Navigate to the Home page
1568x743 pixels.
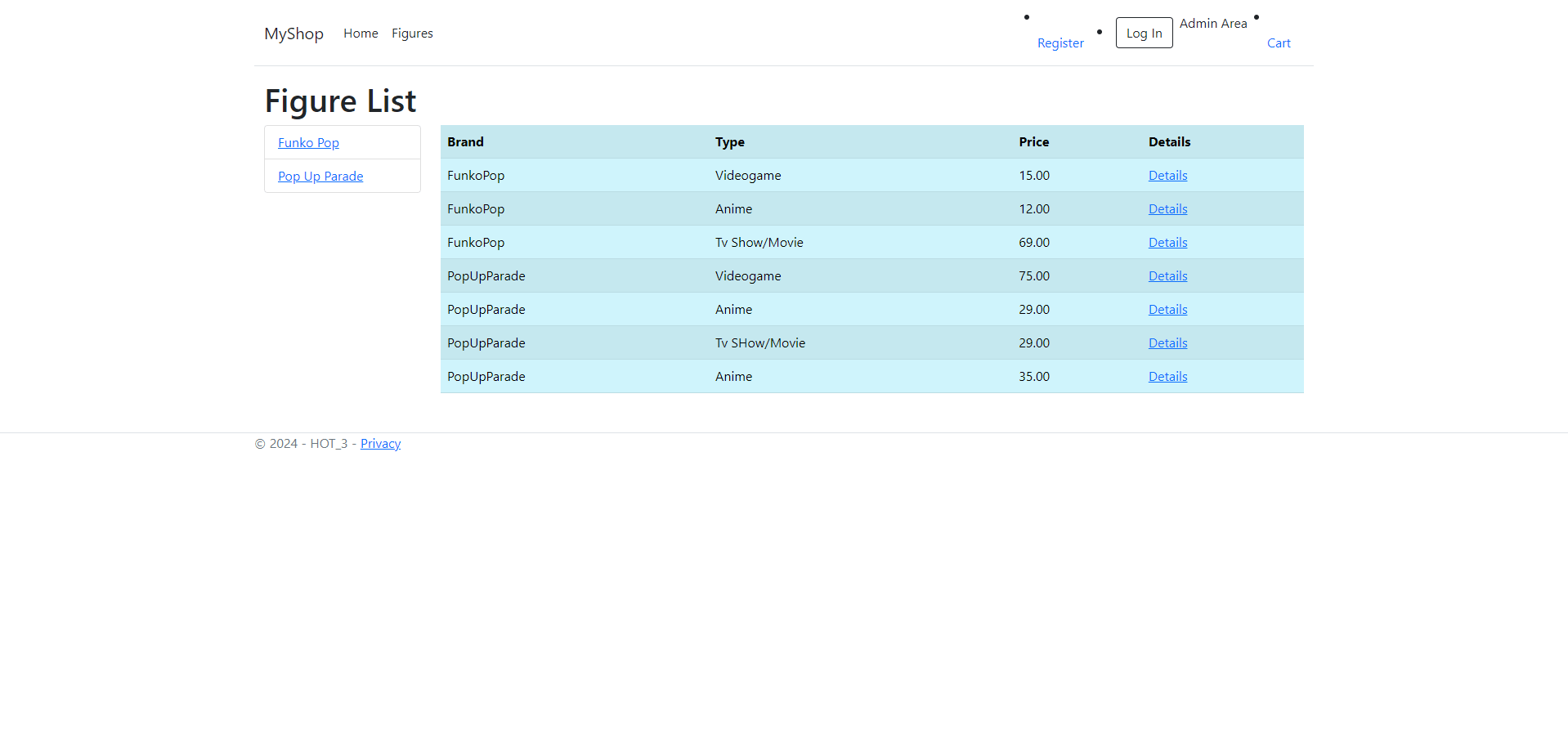pos(361,34)
